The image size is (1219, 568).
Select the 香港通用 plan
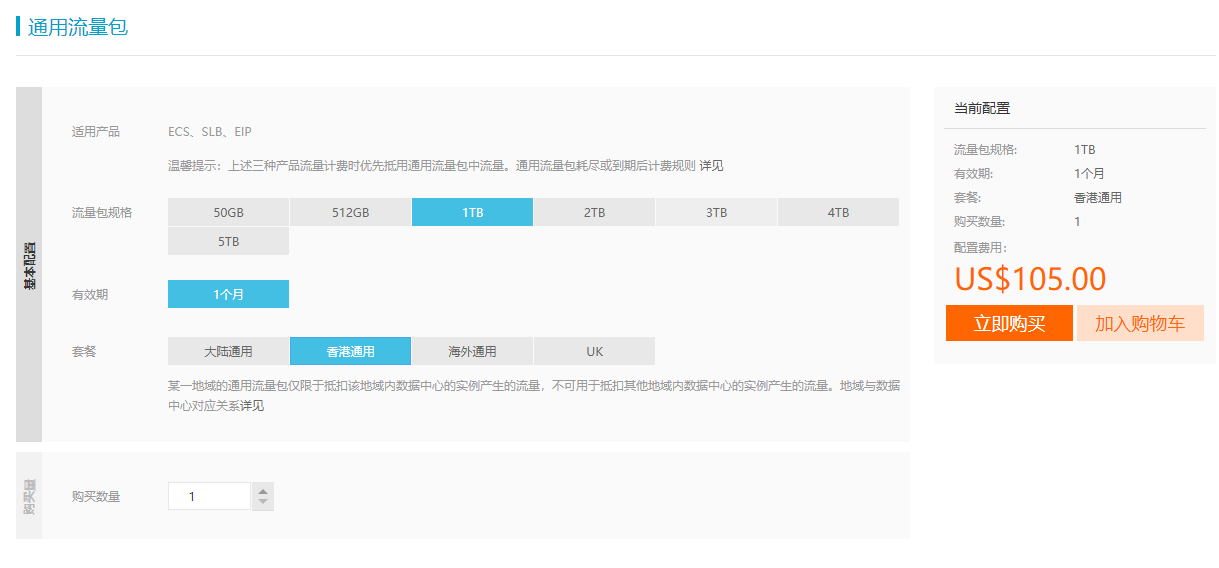350,351
